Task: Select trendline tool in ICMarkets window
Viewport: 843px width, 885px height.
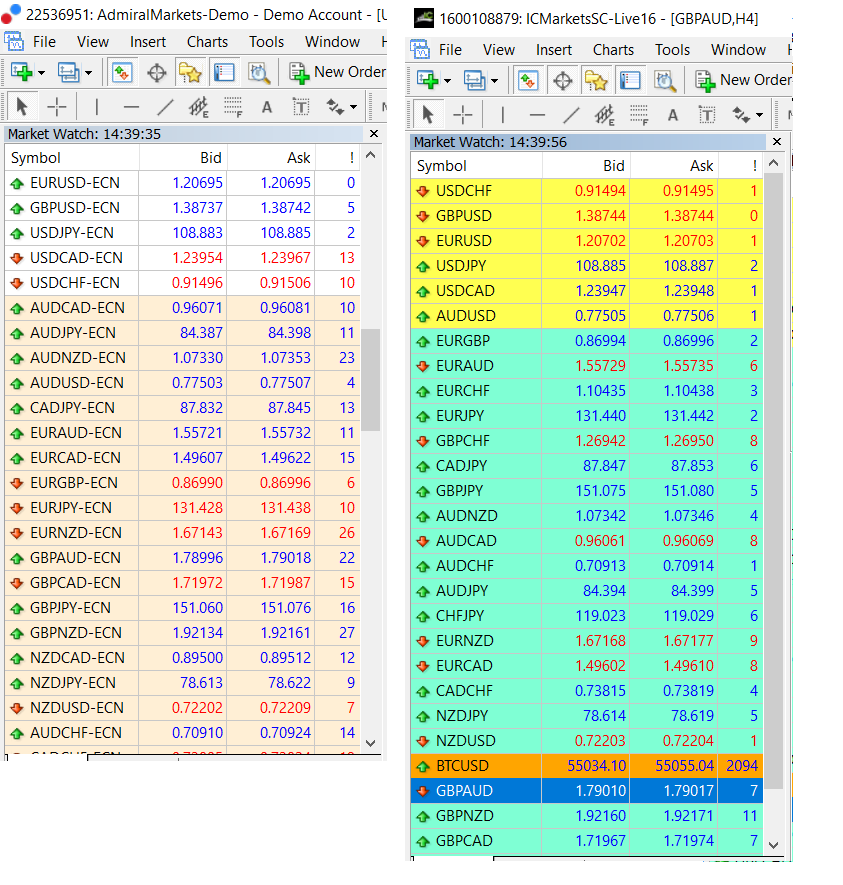Action: 571,115
